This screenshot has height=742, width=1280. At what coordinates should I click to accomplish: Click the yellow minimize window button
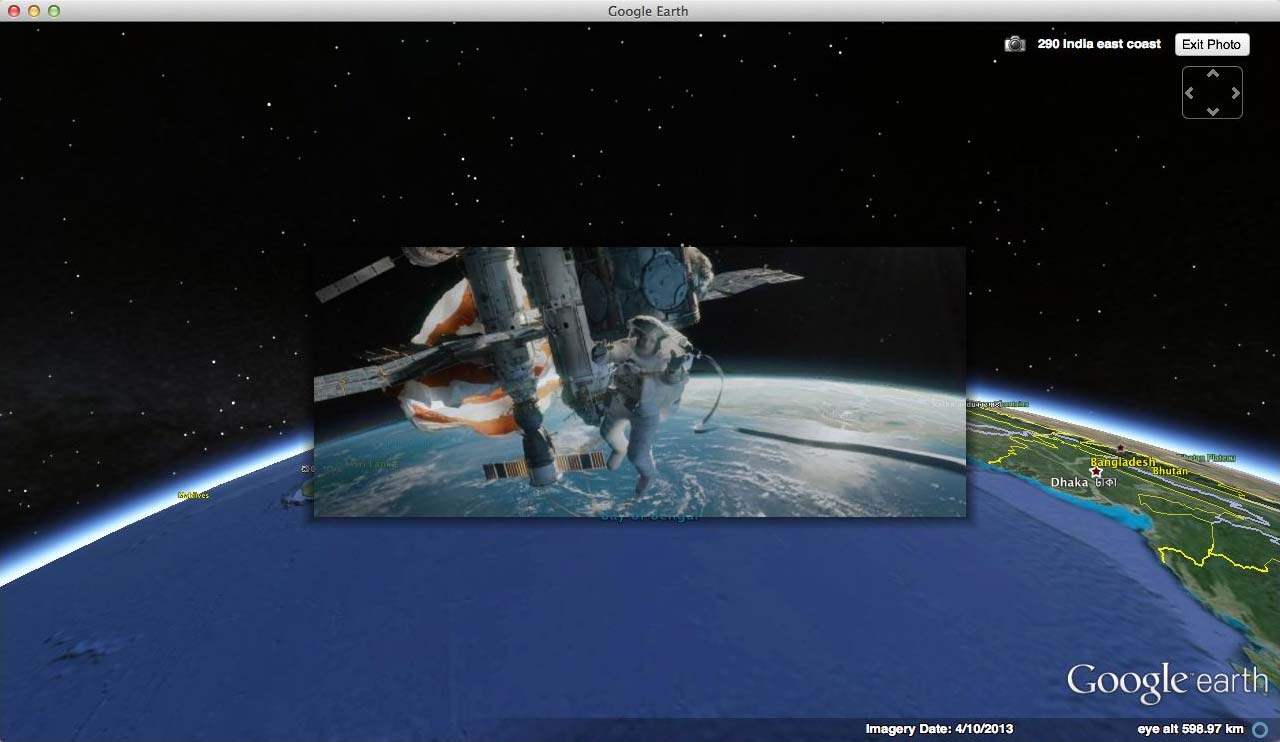coord(34,11)
